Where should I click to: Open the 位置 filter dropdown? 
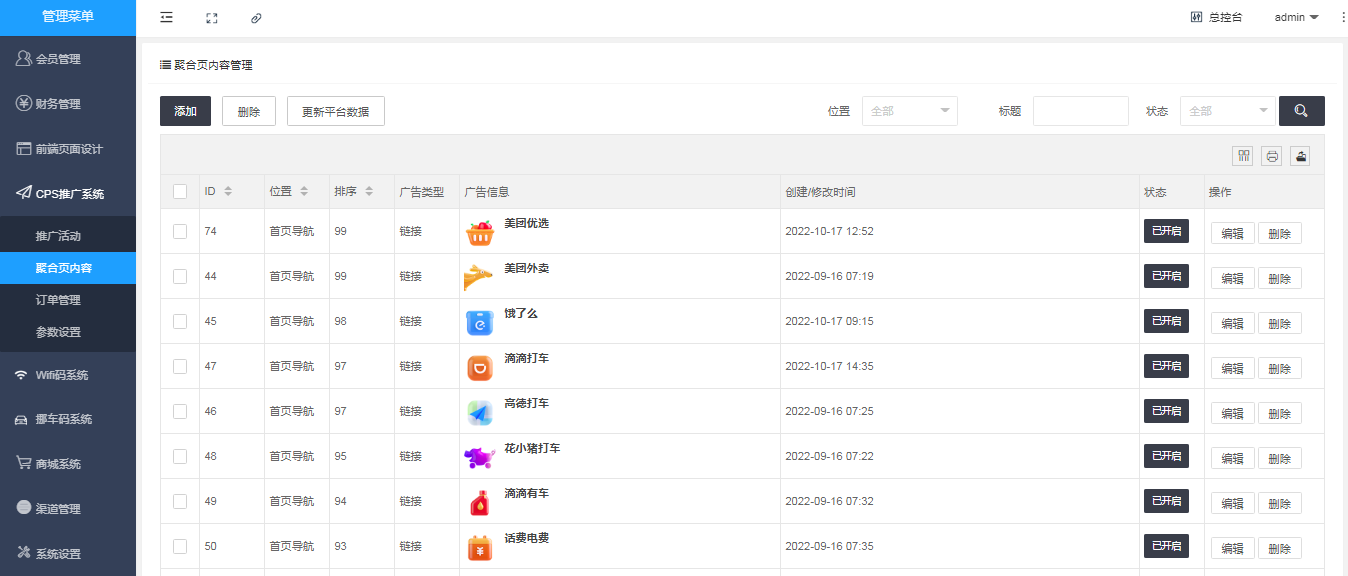click(909, 111)
